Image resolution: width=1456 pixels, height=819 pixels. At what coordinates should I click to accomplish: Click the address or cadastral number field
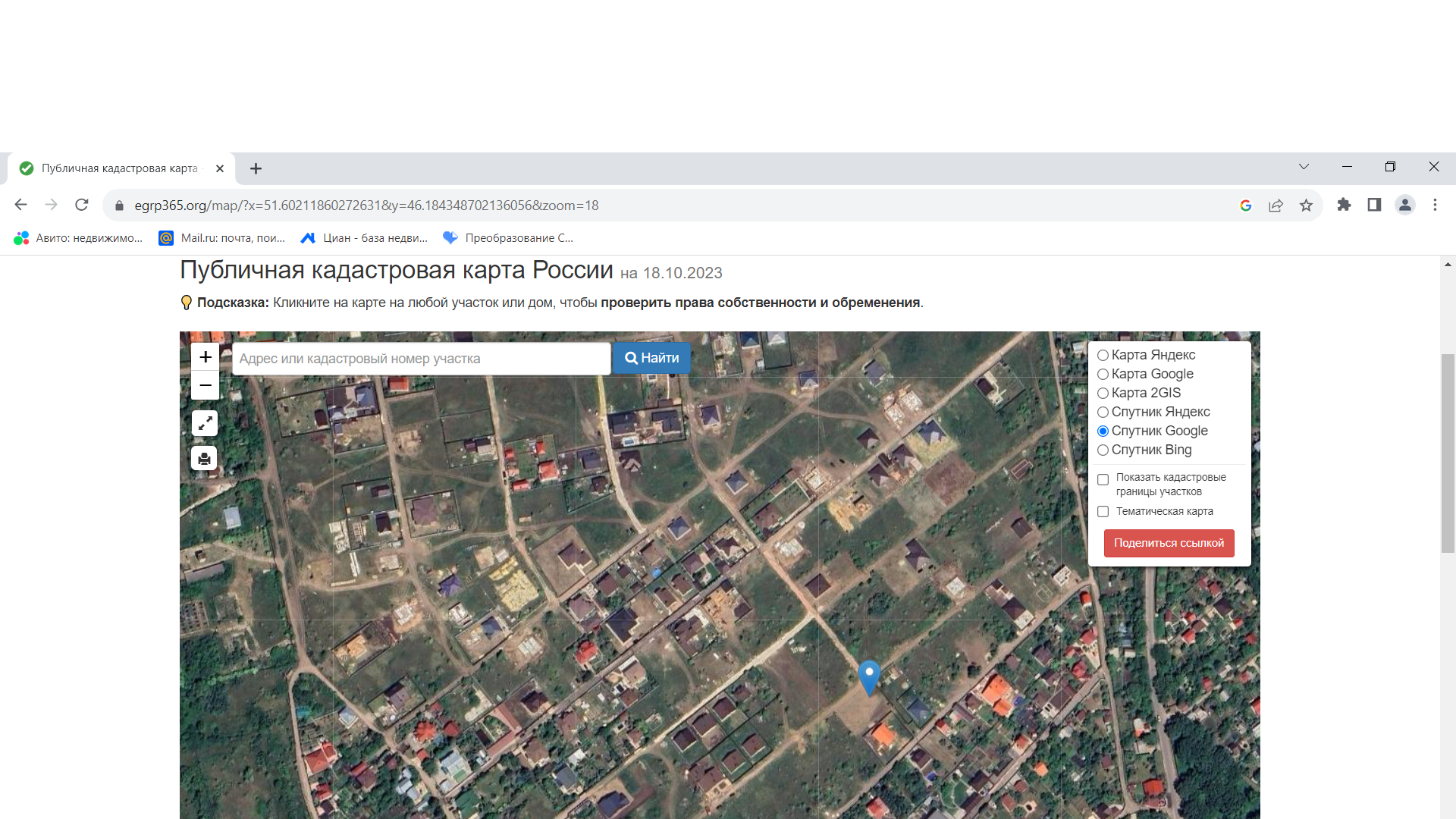click(x=421, y=359)
